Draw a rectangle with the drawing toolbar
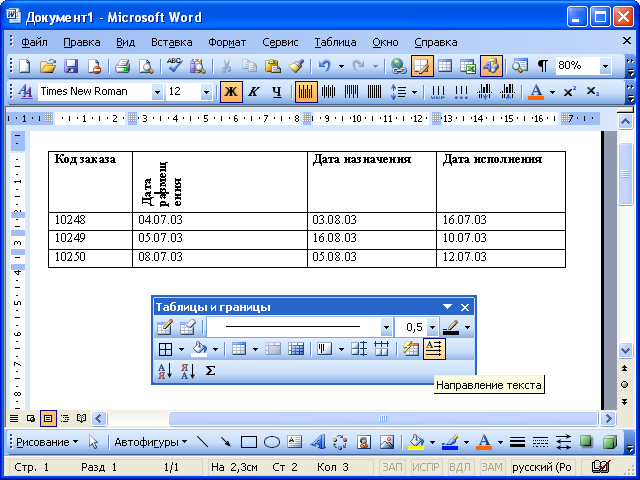This screenshot has height=480, width=640. (x=249, y=442)
